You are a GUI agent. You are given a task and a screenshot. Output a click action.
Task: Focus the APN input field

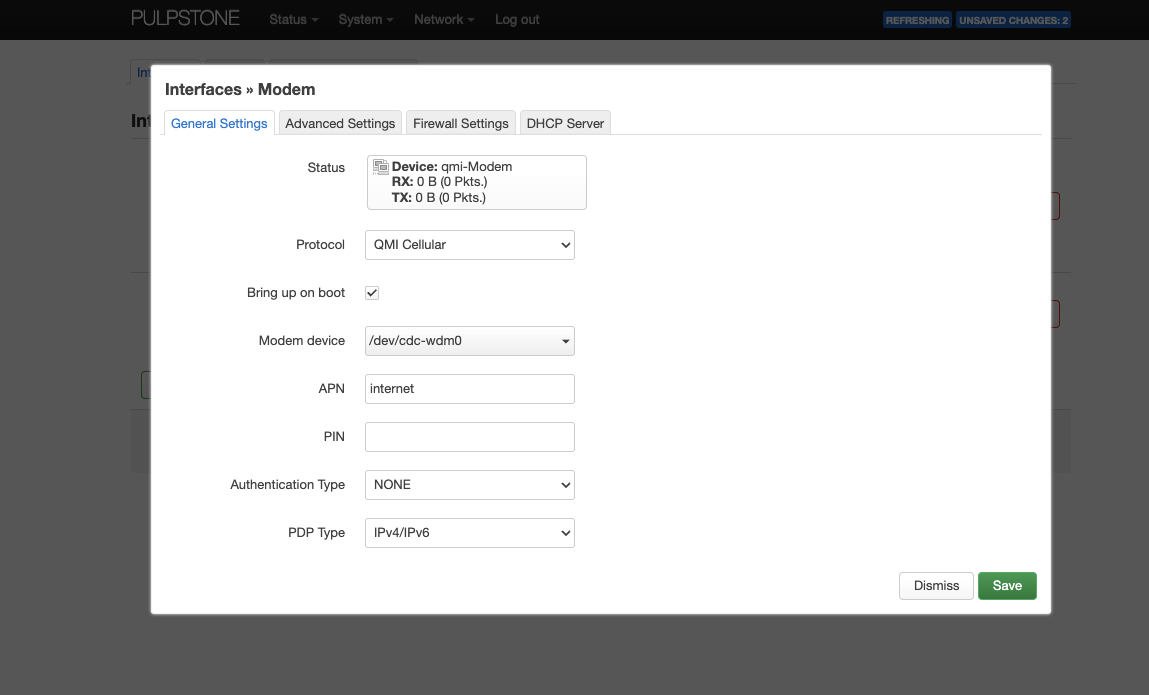[x=470, y=389]
